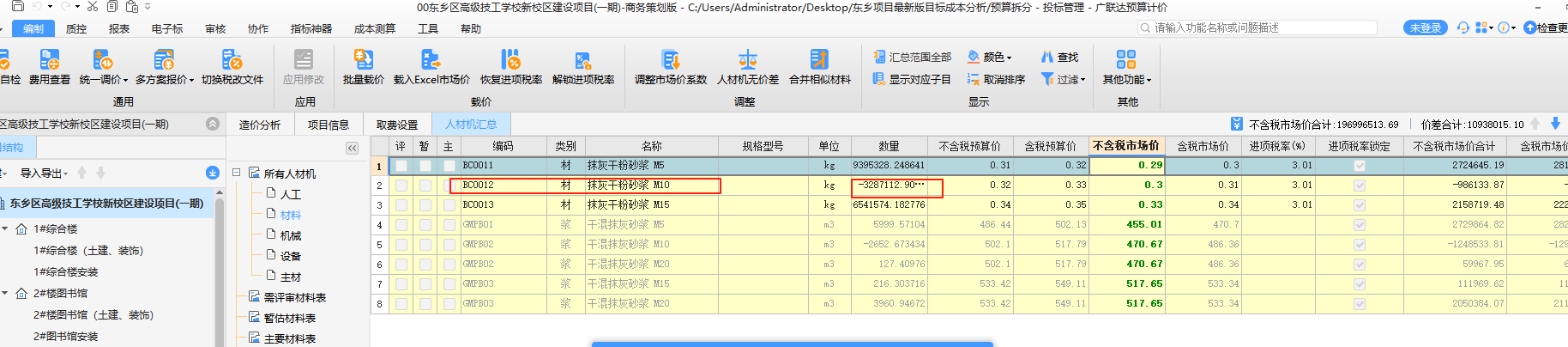This screenshot has width=1568, height=347.
Task: Click the 恢复进项税率 restore tax rate icon
Action: click(510, 59)
